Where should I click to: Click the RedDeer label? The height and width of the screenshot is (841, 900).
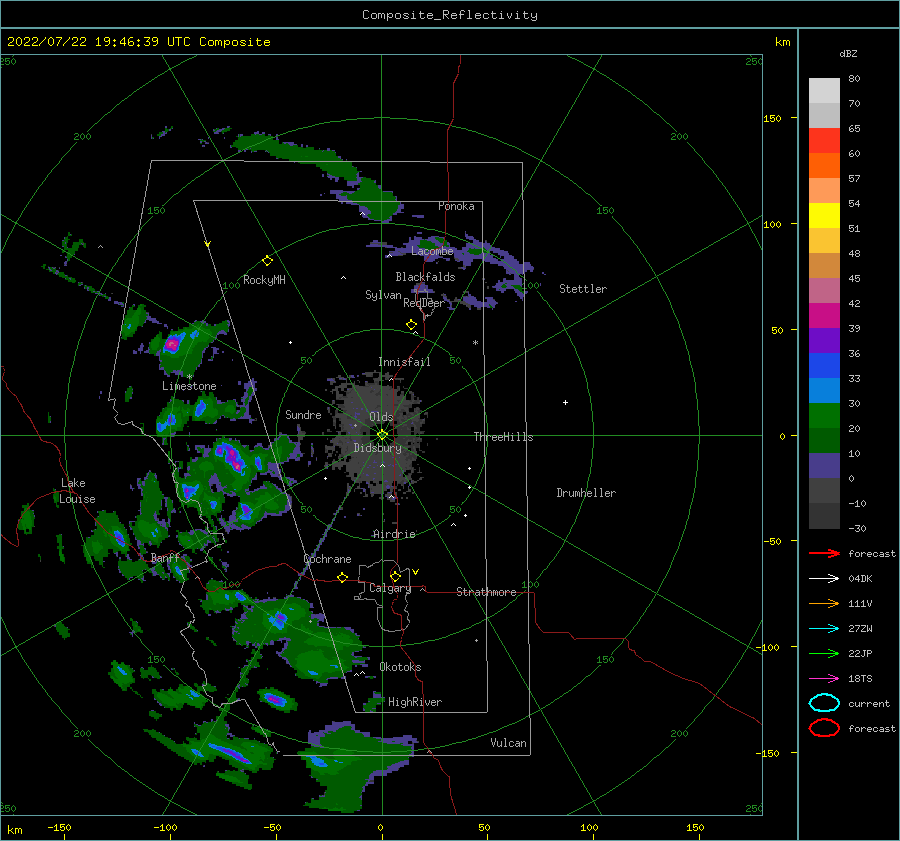pyautogui.click(x=424, y=303)
